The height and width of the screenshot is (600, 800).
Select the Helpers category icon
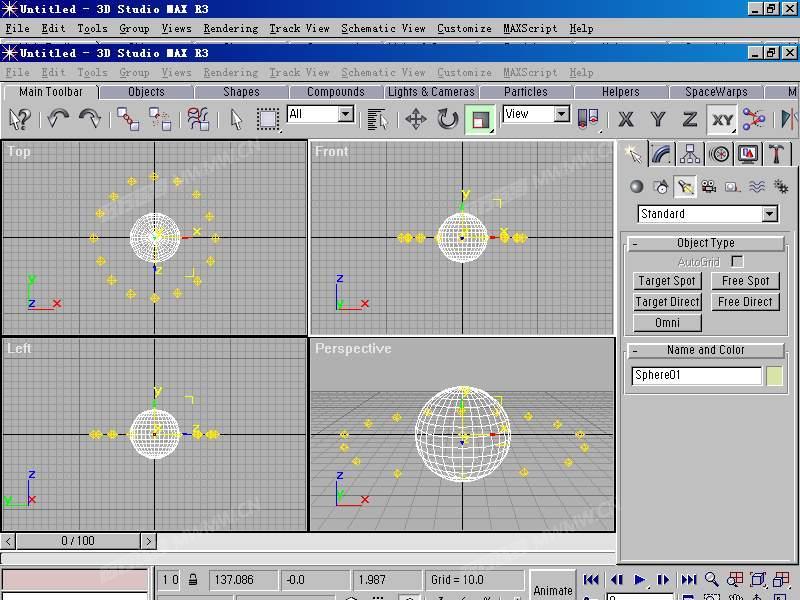(x=733, y=187)
